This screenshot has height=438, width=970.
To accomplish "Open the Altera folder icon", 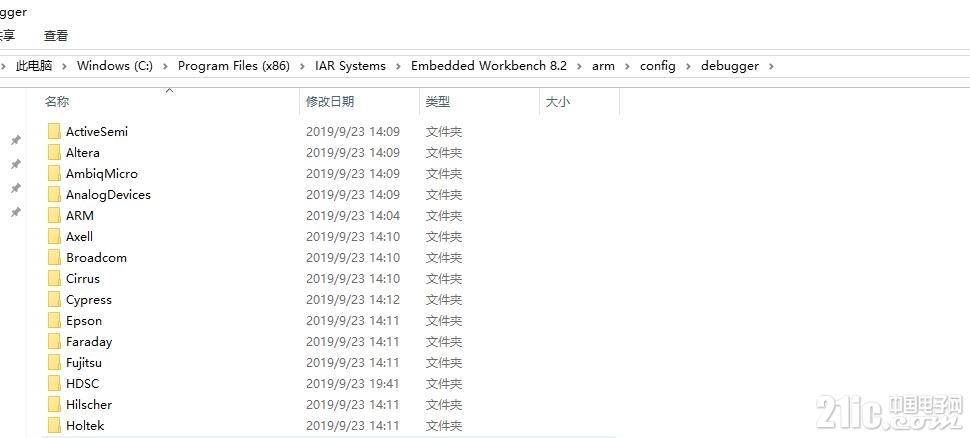I will coord(54,152).
